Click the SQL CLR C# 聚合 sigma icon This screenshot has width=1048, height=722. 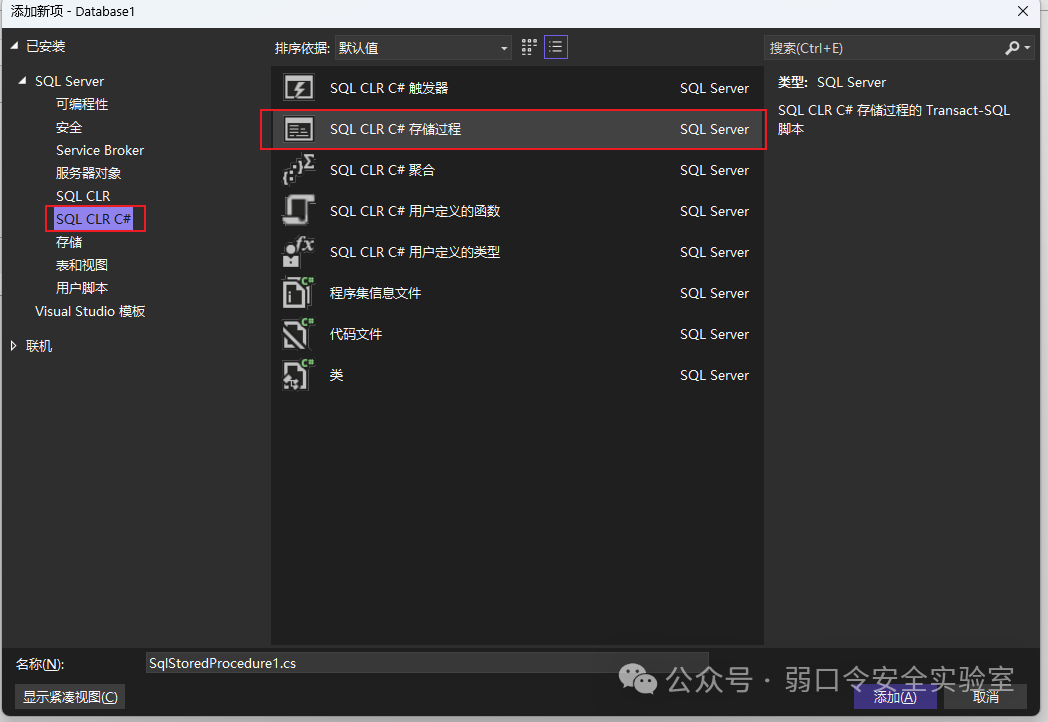pos(298,170)
